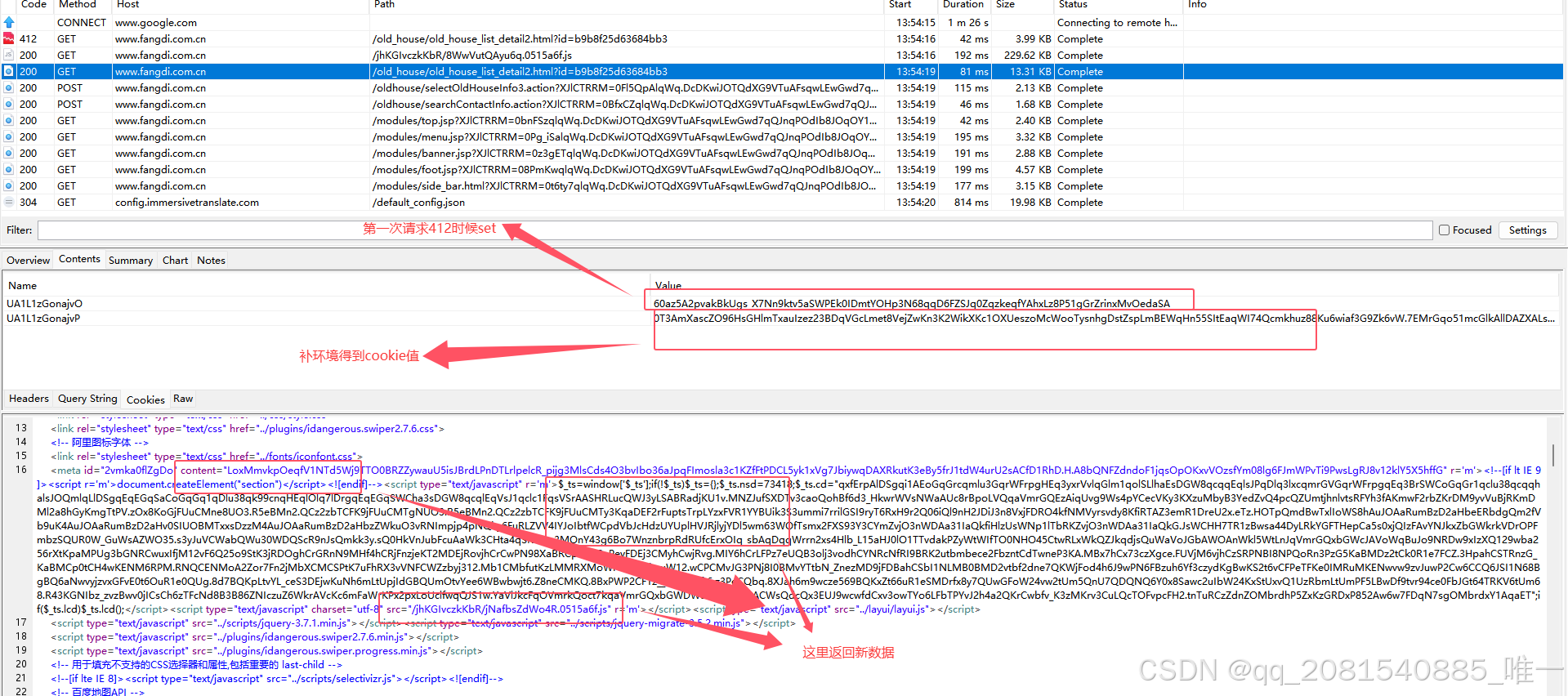1568x696 pixels.
Task: Open the Summary tab
Action: [131, 261]
